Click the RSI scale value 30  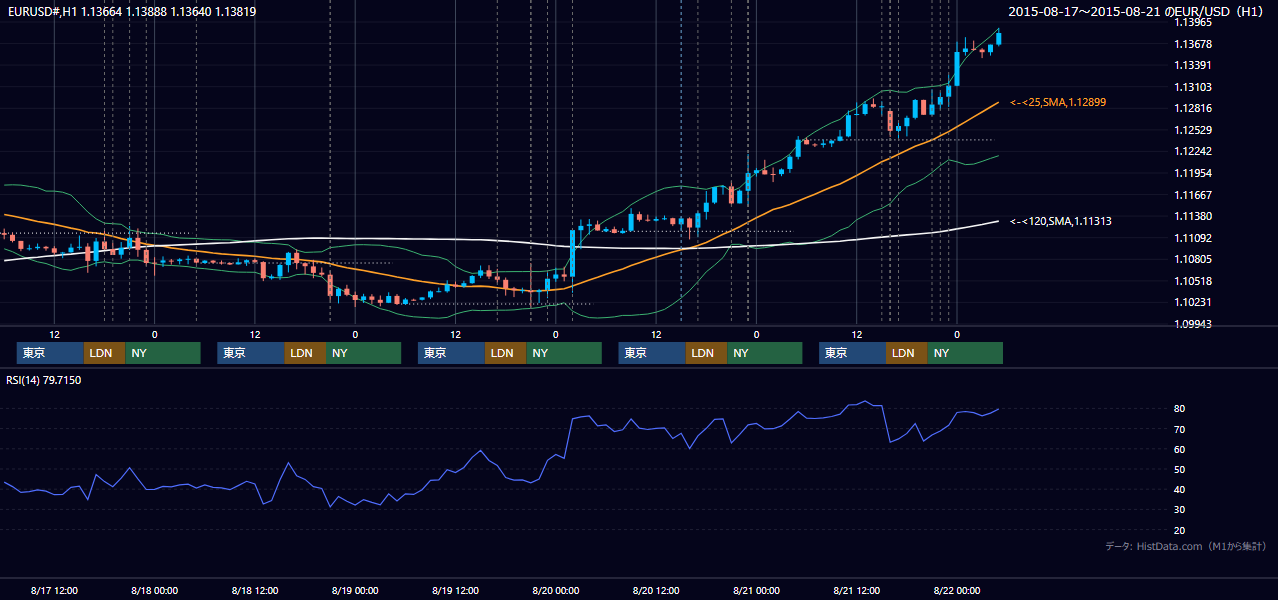pos(1179,509)
